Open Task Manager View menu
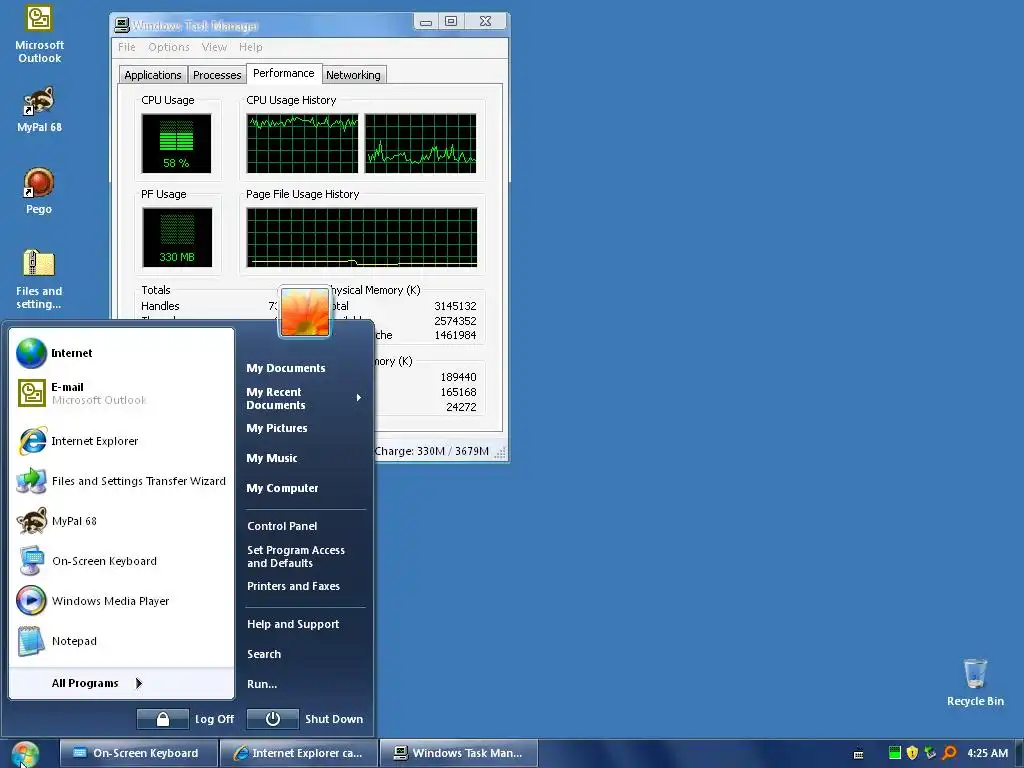Screen dimensions: 1024x768 point(214,47)
